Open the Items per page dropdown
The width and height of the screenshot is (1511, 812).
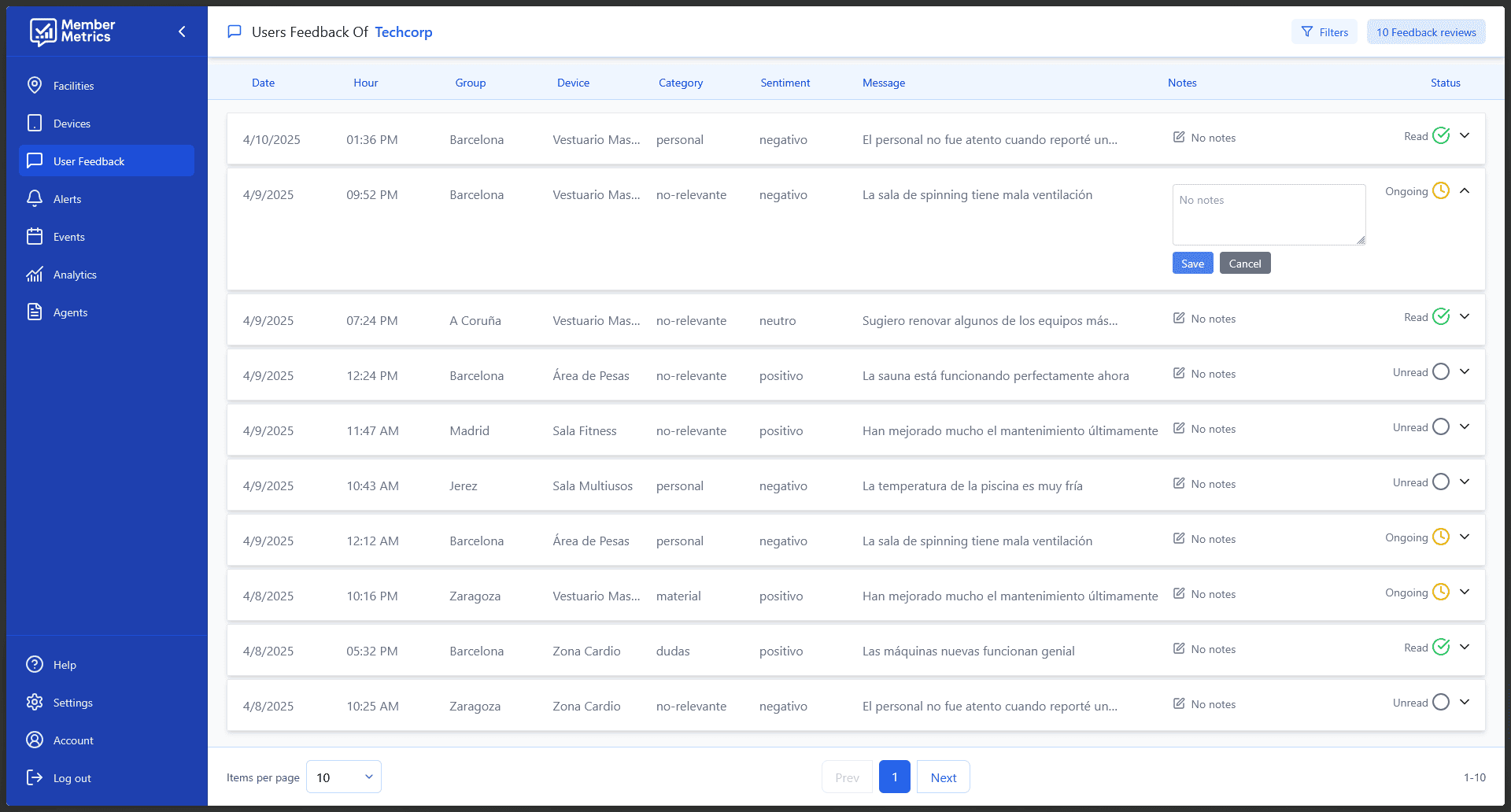click(343, 777)
